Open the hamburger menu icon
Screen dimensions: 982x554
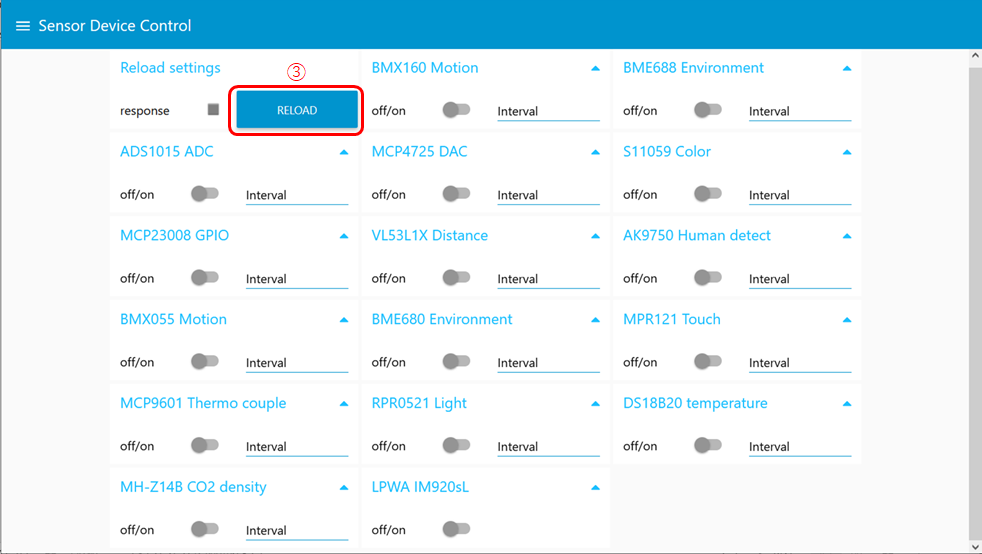(22, 26)
